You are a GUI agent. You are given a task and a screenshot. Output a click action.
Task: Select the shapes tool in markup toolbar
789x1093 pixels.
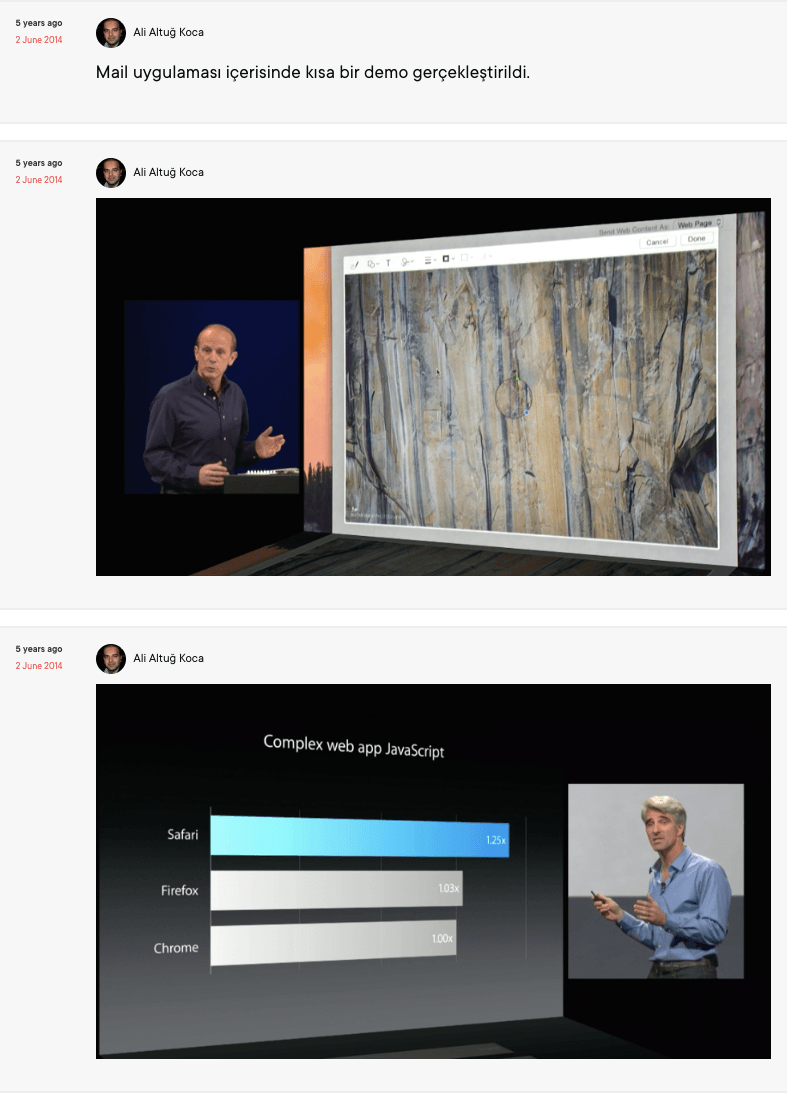(x=371, y=263)
